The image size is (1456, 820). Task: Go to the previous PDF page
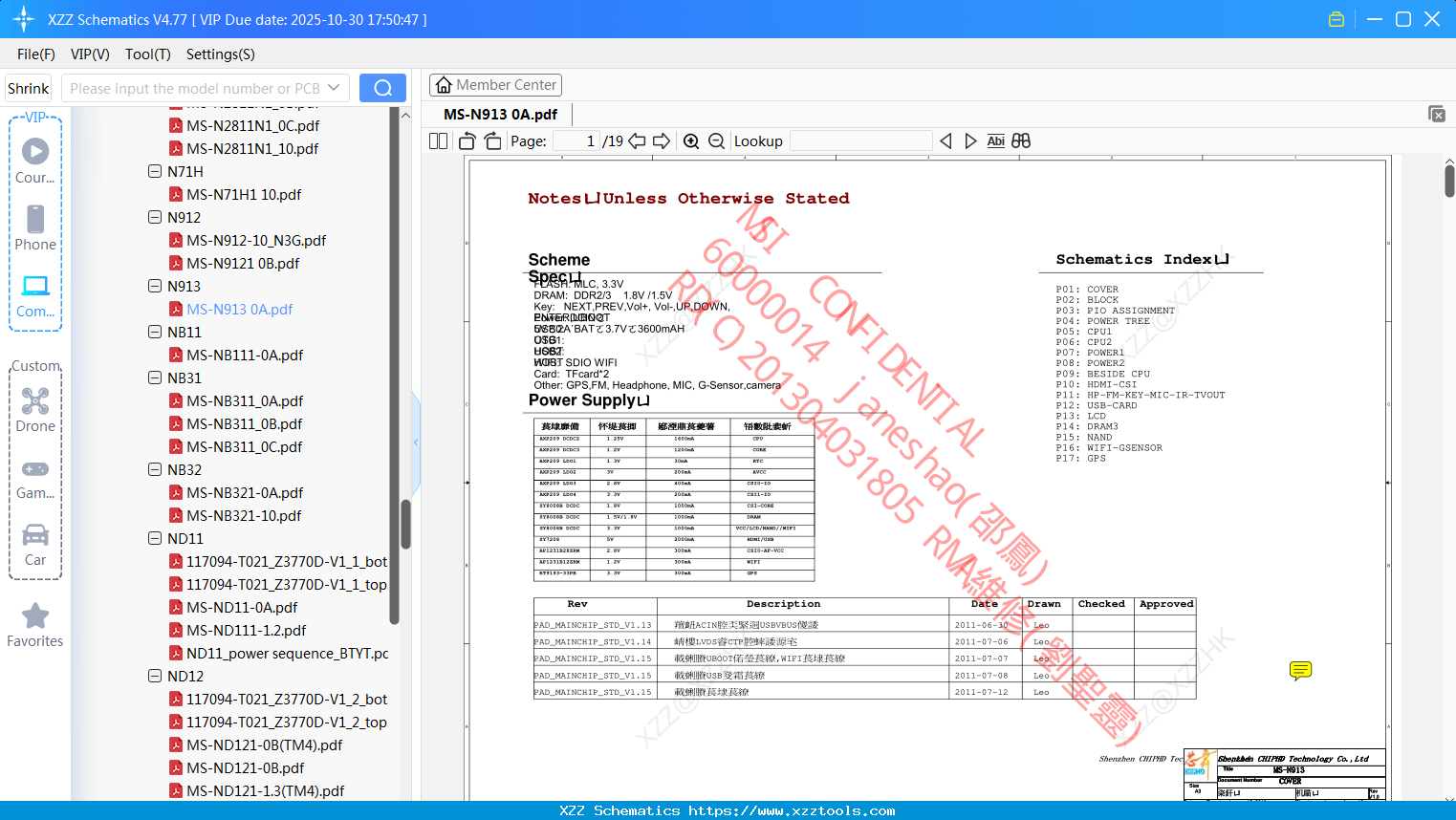click(x=637, y=141)
